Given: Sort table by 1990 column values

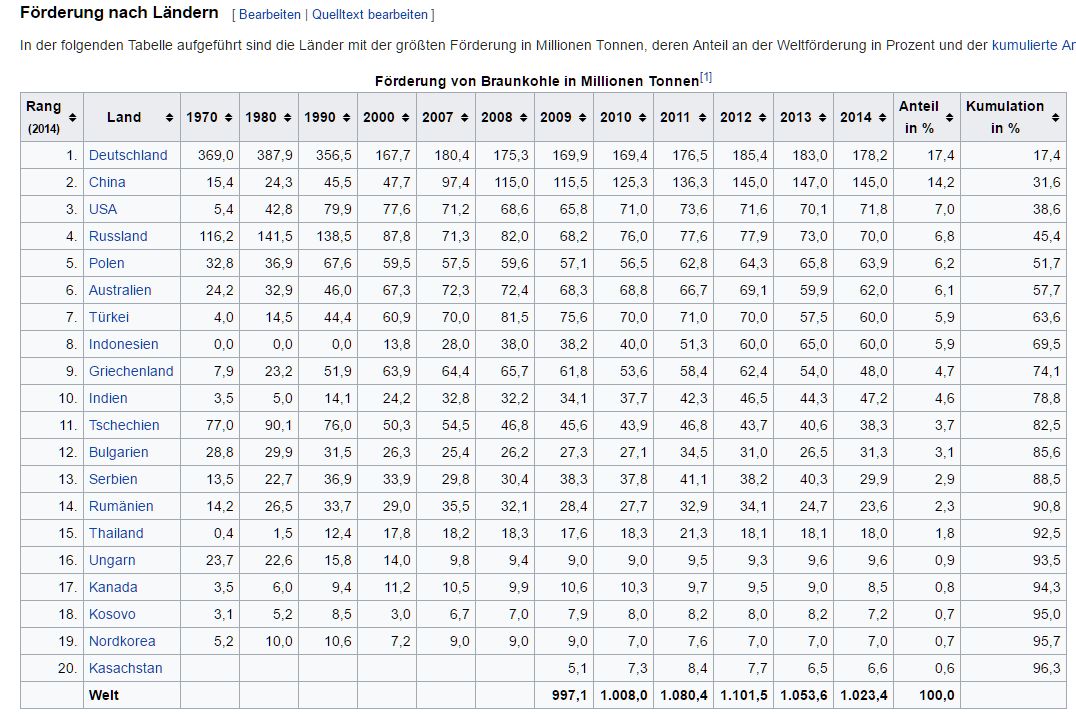Looking at the screenshot, I should tap(348, 118).
